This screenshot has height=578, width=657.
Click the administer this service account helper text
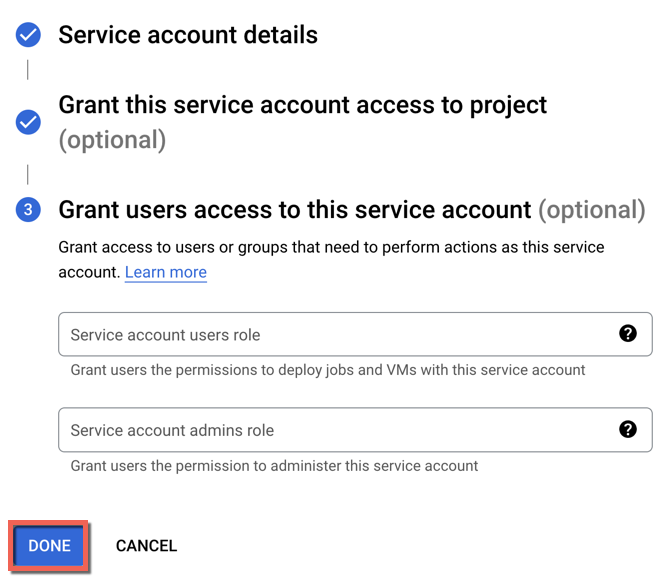click(x=274, y=466)
